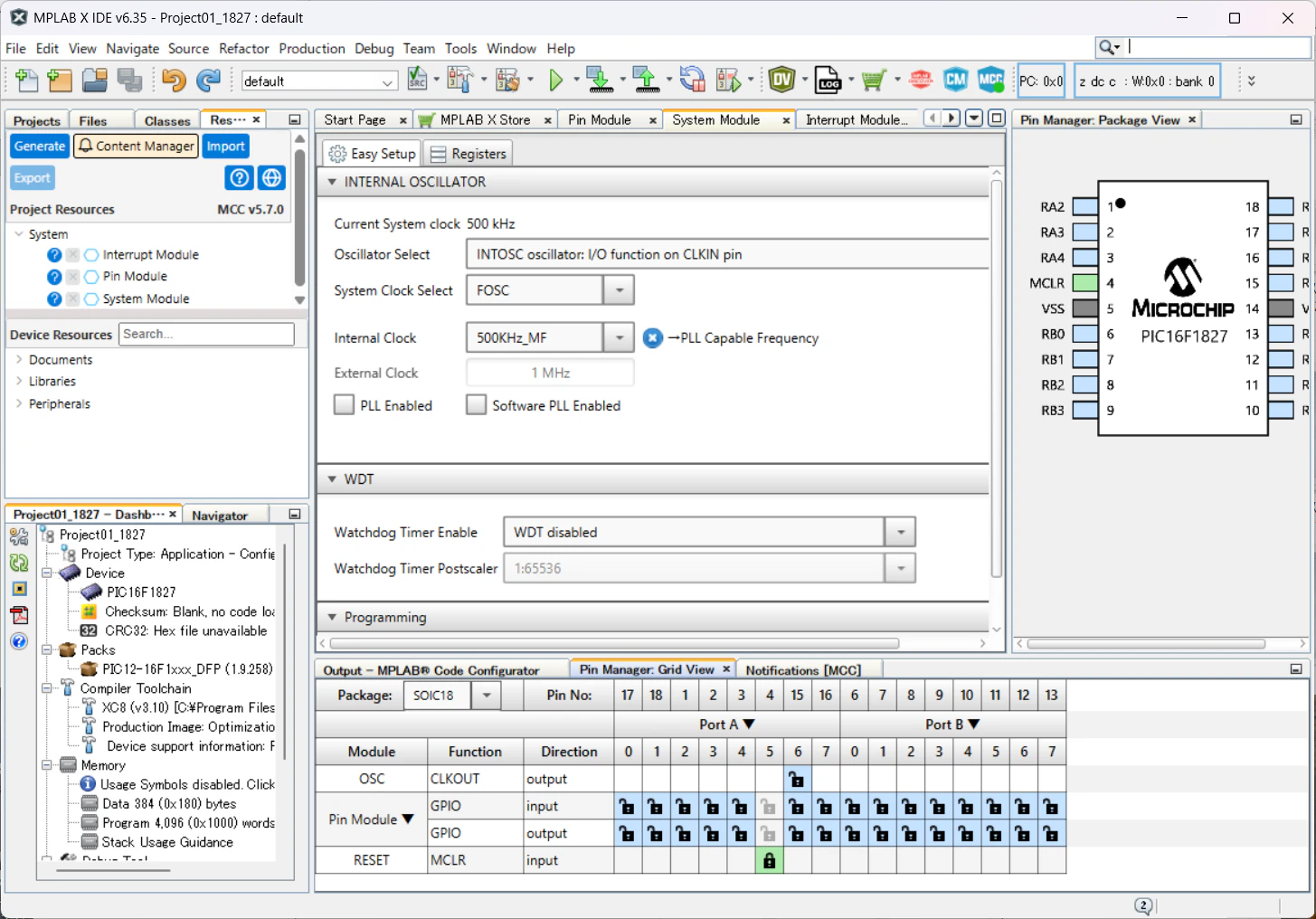Click the Read Device Memory icon
The height and width of the screenshot is (919, 1316).
point(646,81)
